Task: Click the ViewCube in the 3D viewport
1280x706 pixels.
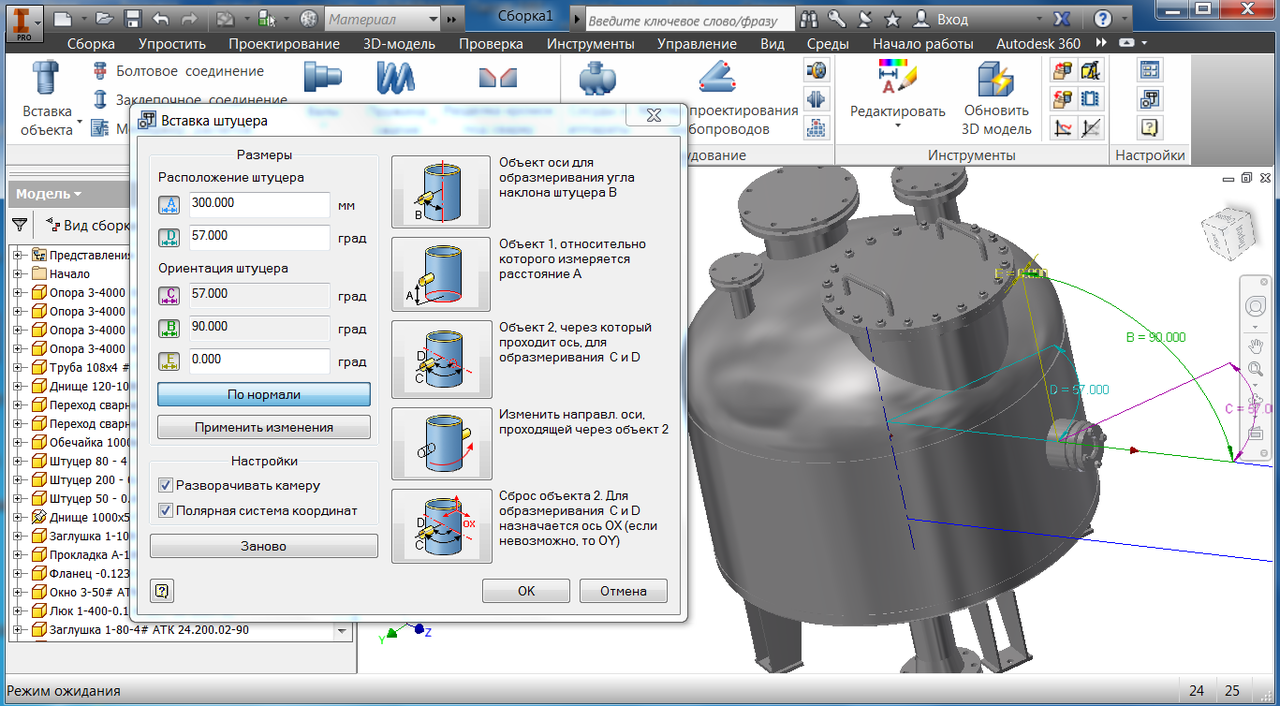Action: [1224, 230]
